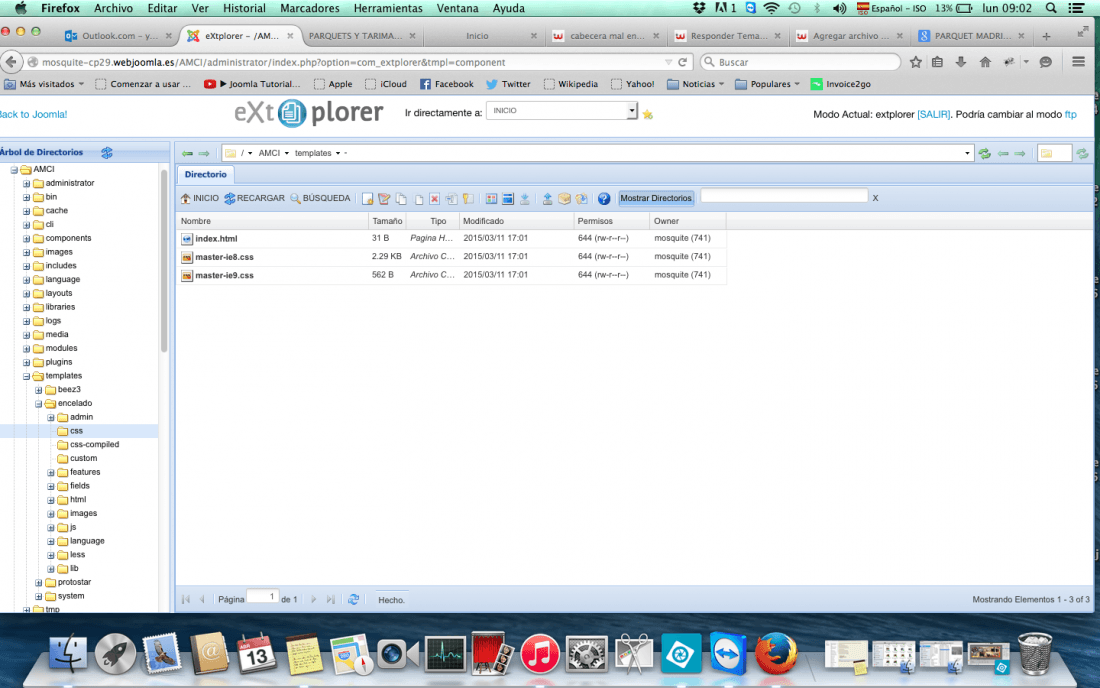Click the Buscar search field in Firefox
Image resolution: width=1100 pixels, height=688 pixels.
coord(800,62)
